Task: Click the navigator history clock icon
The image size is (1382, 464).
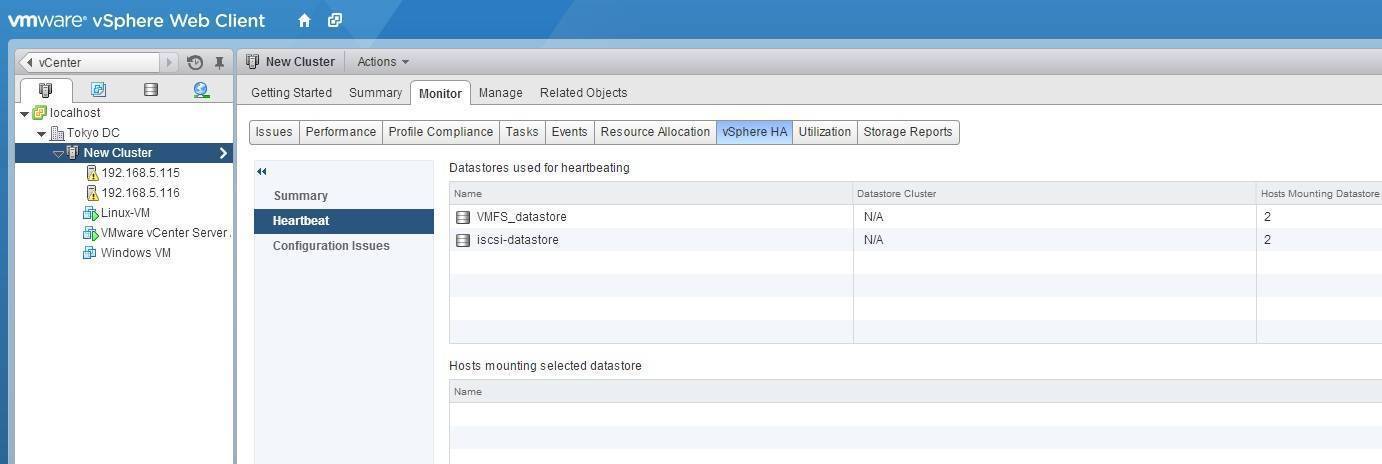Action: click(195, 62)
